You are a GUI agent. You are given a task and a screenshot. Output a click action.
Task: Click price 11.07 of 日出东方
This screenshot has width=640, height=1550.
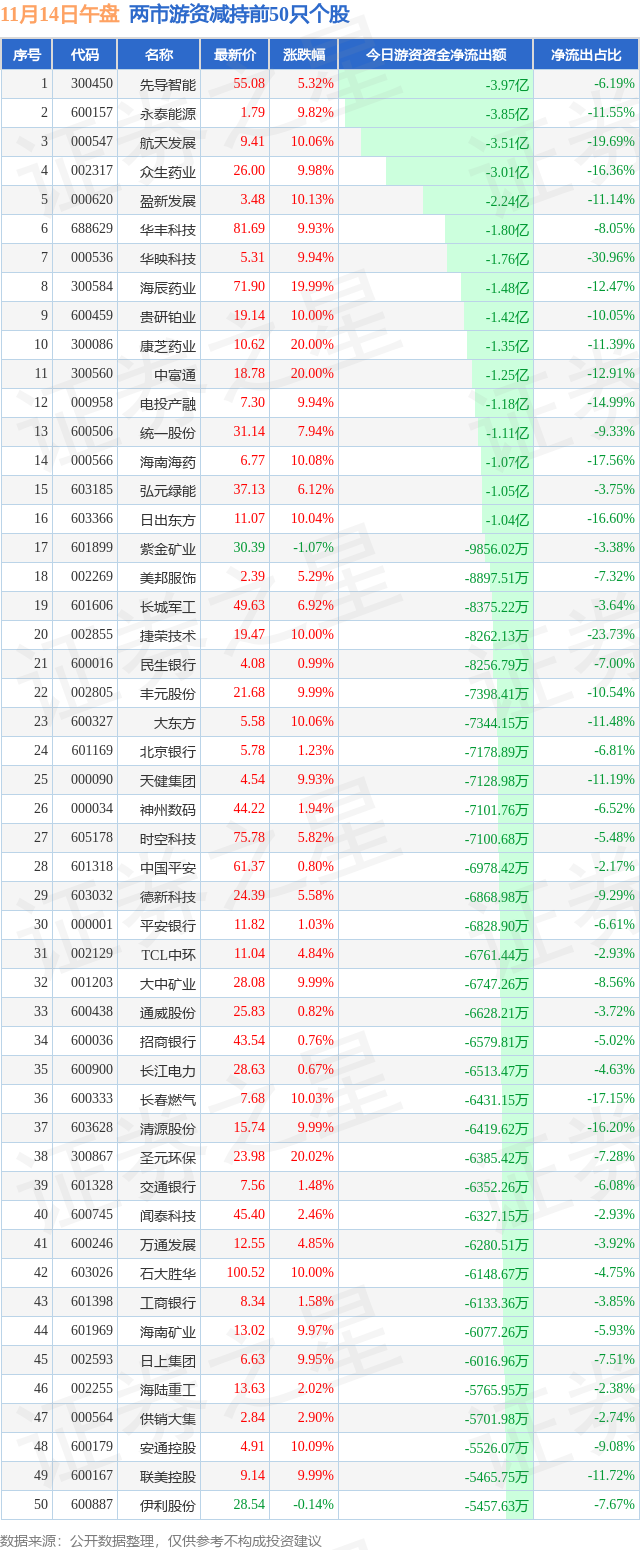coord(249,519)
